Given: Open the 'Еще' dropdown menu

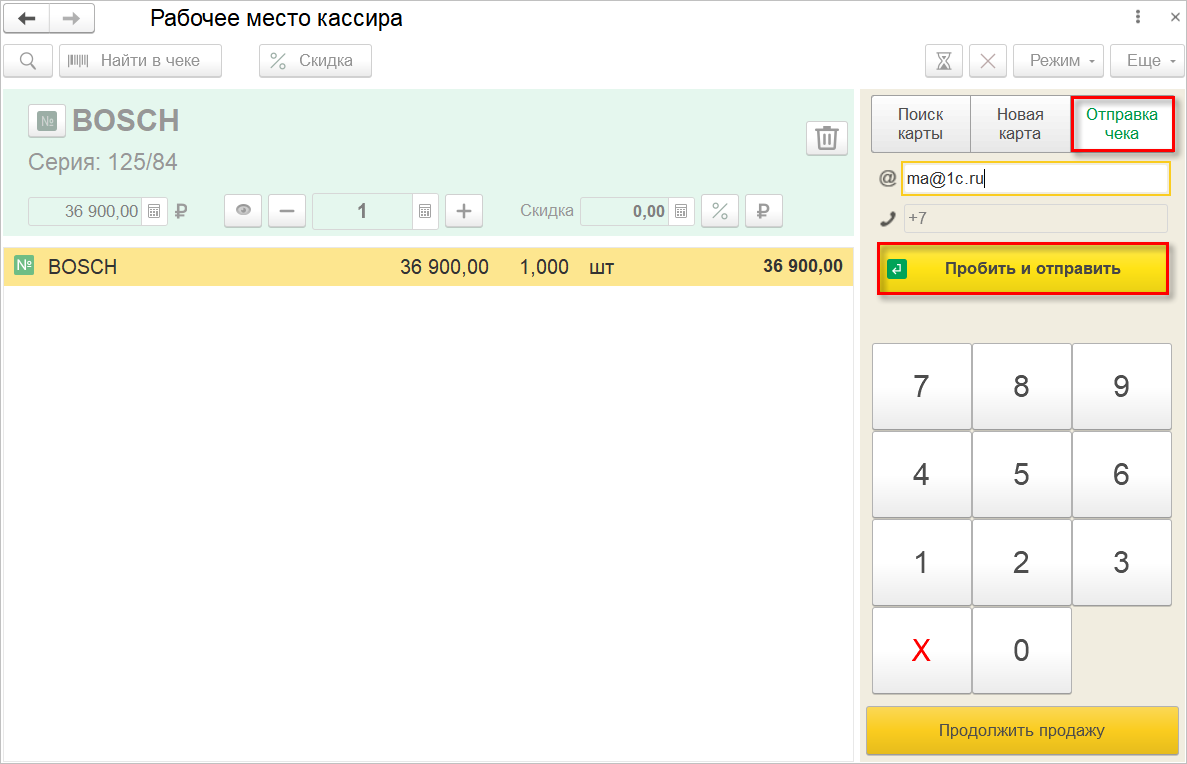Looking at the screenshot, I should click(x=1147, y=61).
